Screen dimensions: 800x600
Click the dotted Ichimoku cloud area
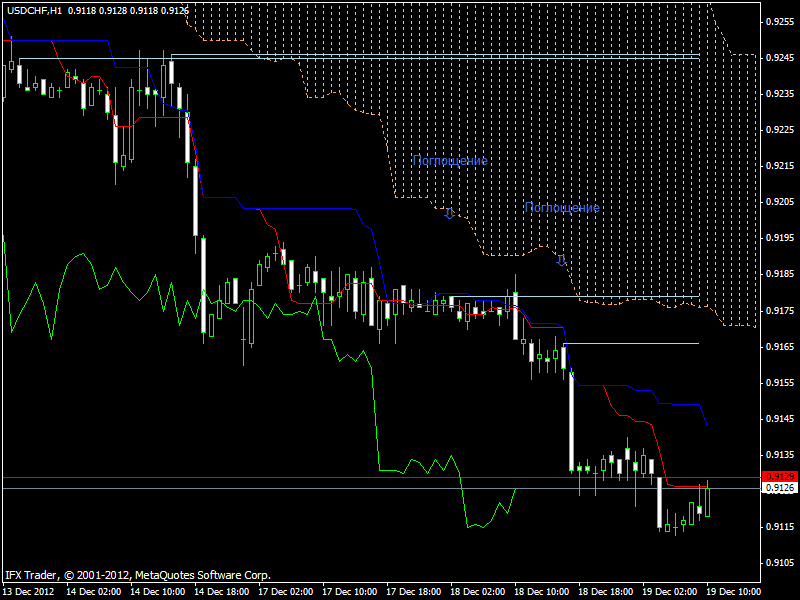tap(600, 130)
